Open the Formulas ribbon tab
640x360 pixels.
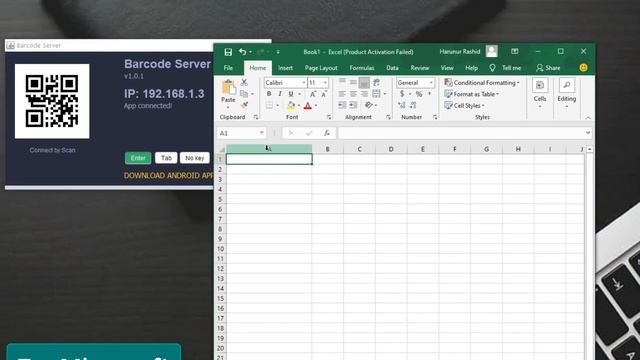(x=362, y=68)
